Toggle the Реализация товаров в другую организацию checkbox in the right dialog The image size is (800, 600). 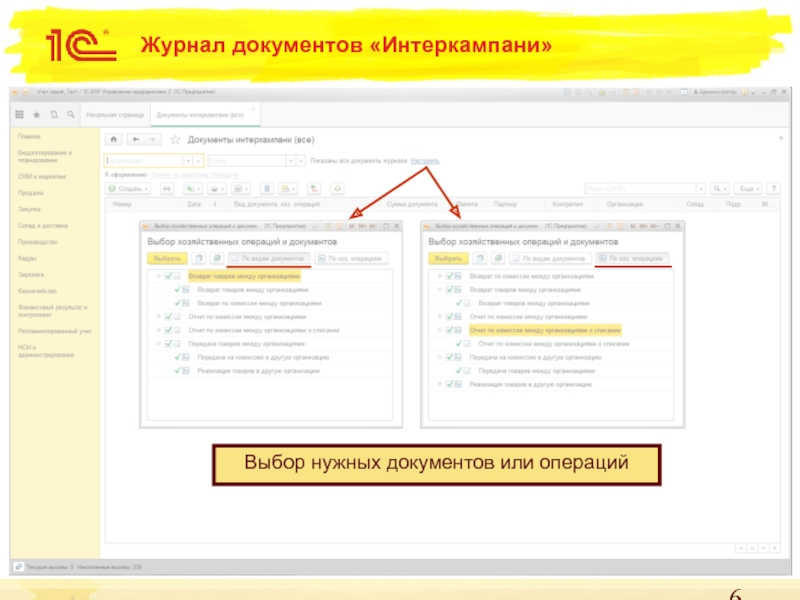click(x=449, y=384)
